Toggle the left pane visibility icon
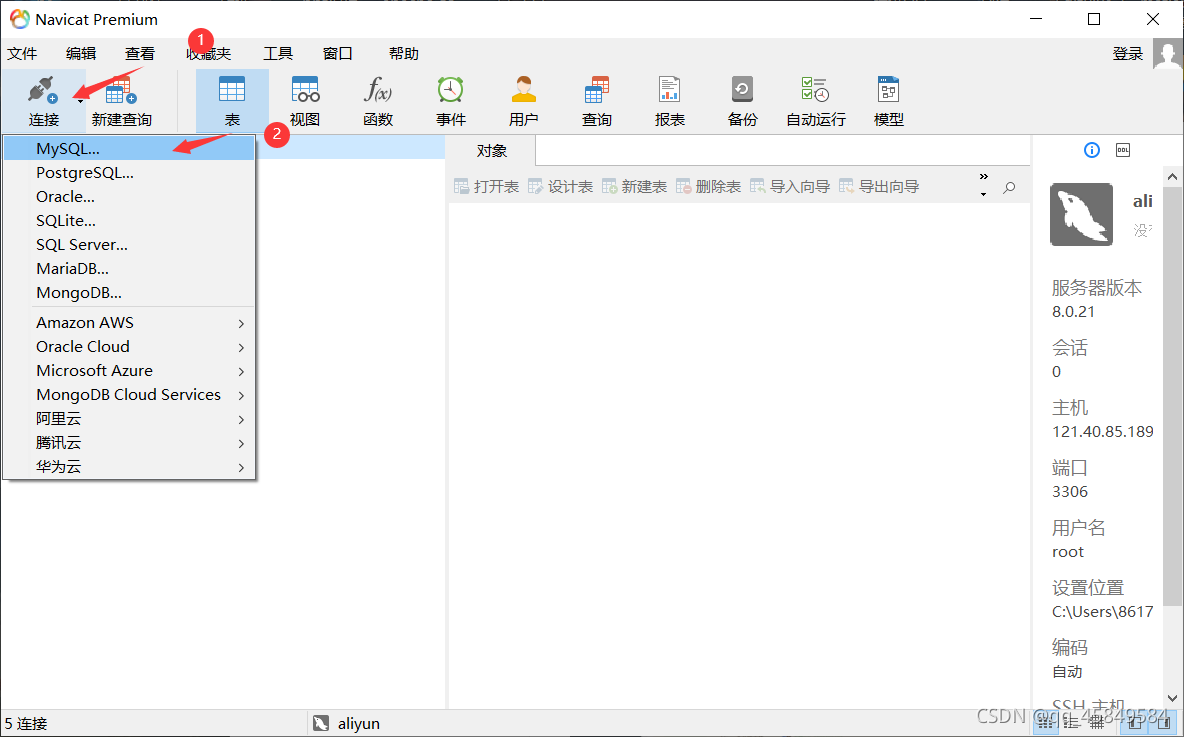1184x737 pixels. click(1135, 723)
